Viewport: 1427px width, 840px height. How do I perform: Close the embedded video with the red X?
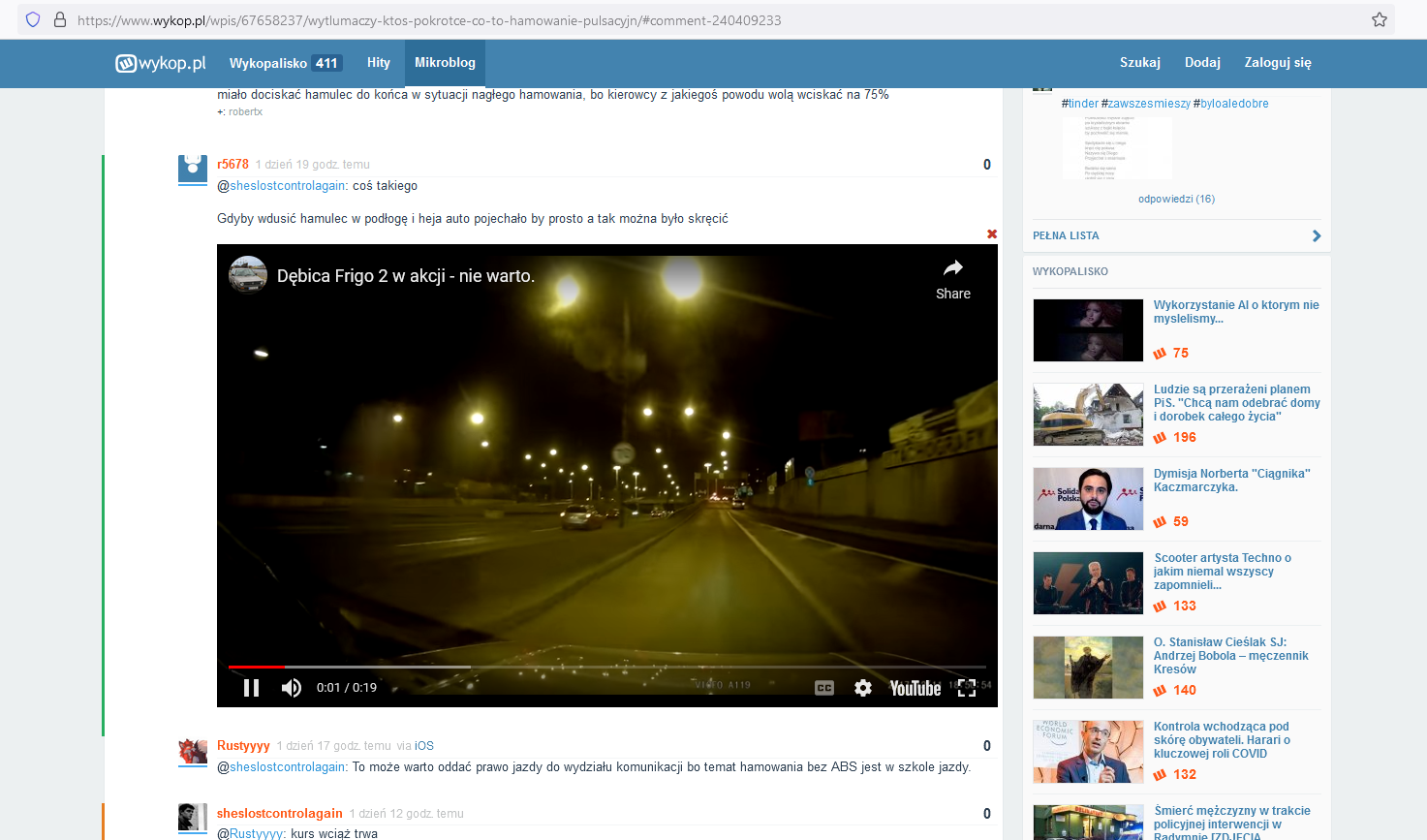pos(991,233)
